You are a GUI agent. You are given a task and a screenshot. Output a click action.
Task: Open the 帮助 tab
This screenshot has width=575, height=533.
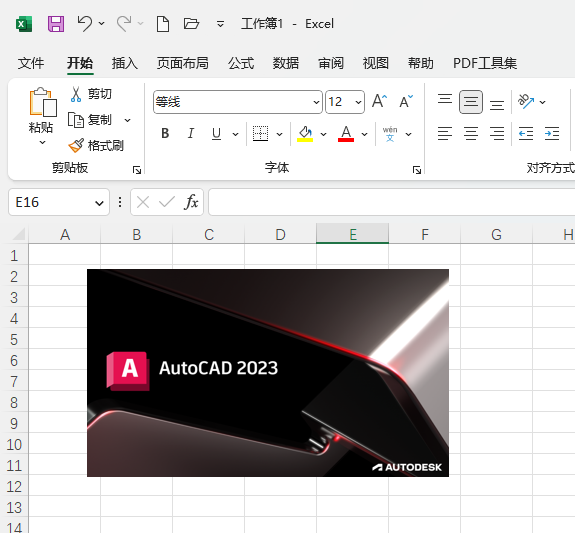(x=421, y=63)
